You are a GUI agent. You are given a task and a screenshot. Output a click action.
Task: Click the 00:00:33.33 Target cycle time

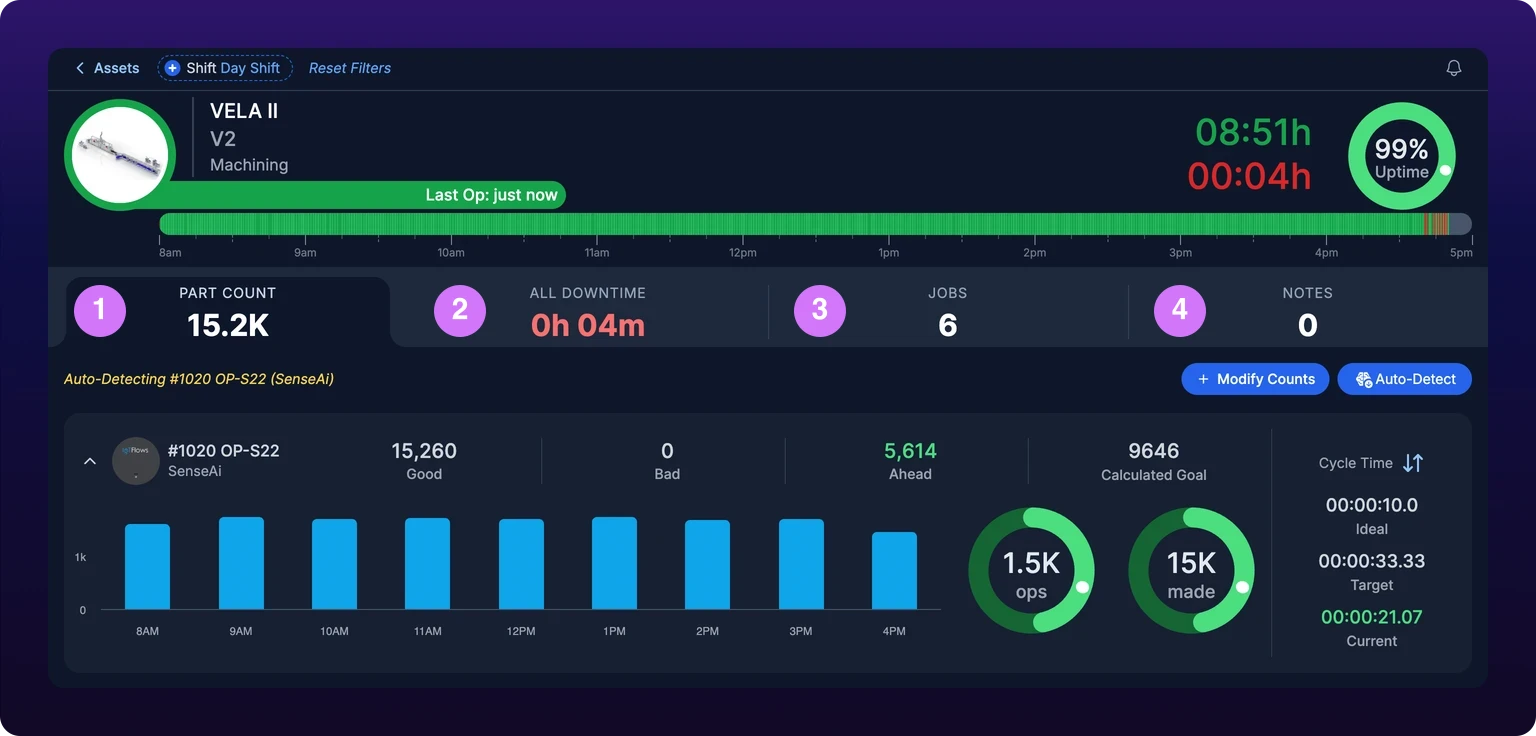point(1371,561)
